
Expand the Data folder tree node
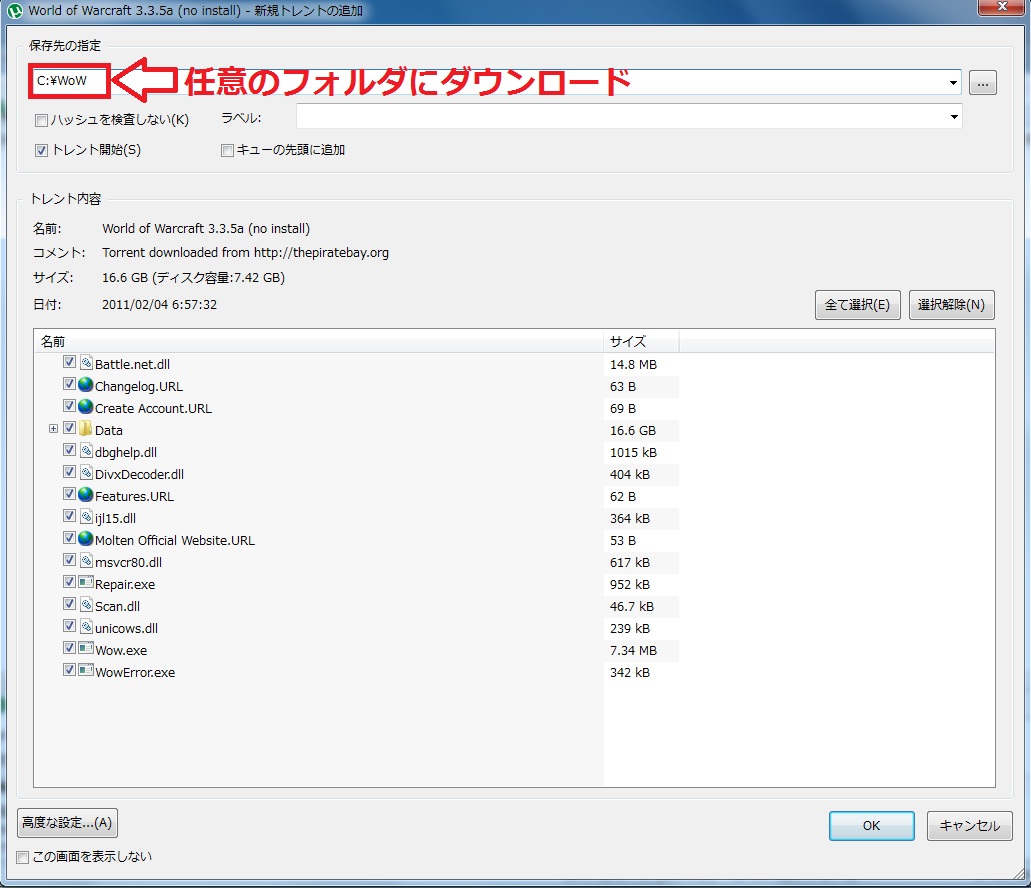tap(53, 429)
